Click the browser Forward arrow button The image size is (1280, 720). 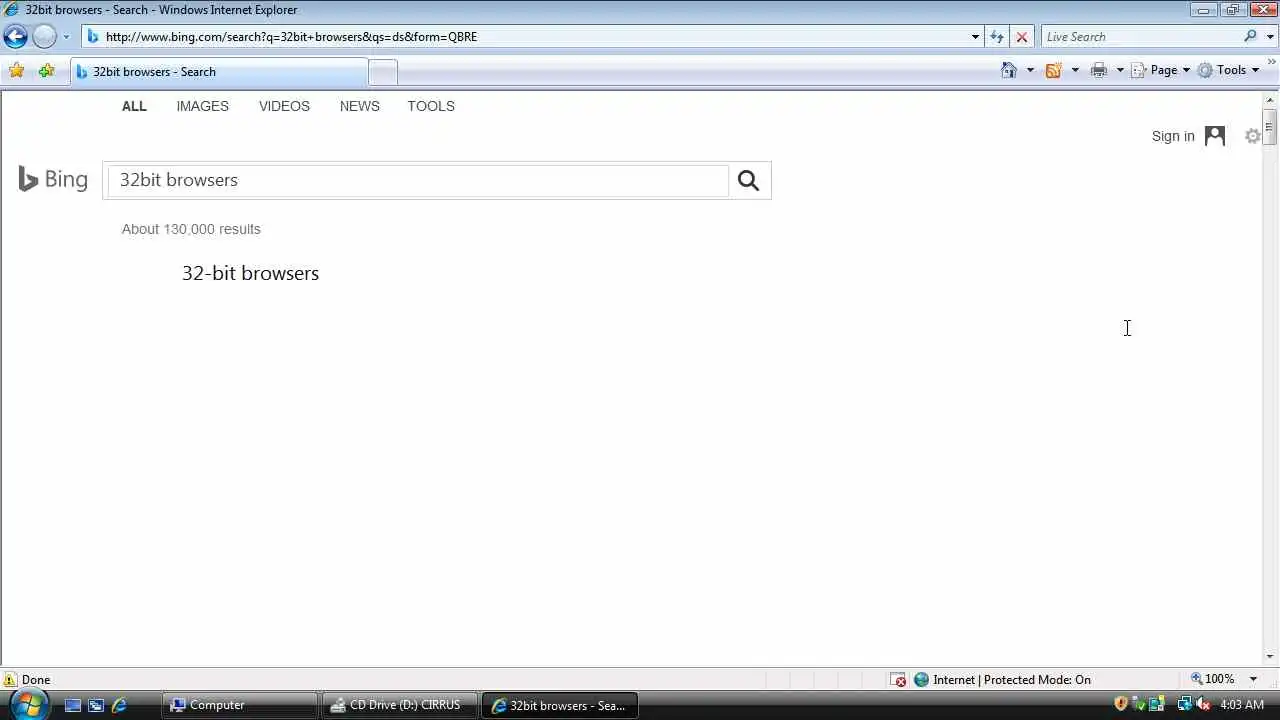[x=44, y=37]
